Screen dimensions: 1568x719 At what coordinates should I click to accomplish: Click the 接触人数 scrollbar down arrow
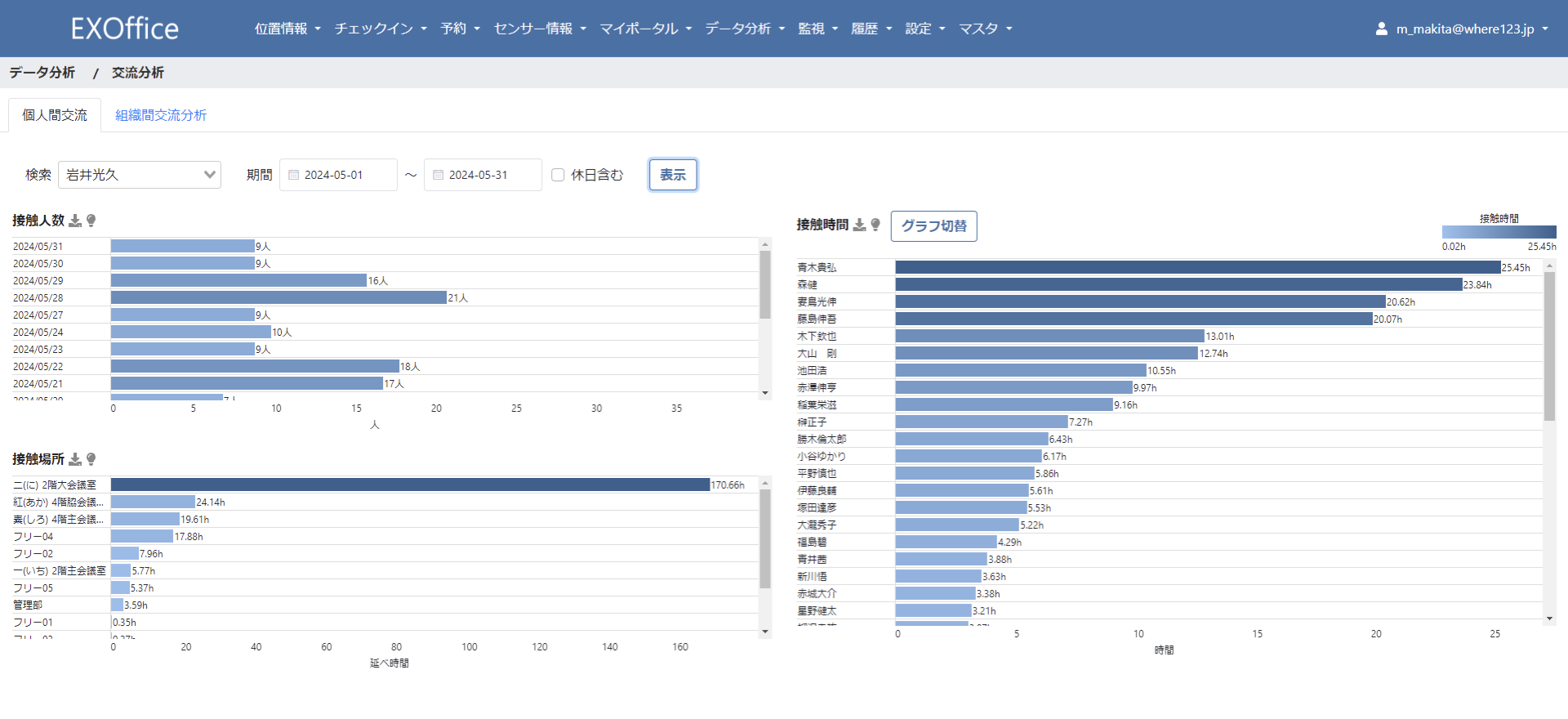click(x=765, y=393)
